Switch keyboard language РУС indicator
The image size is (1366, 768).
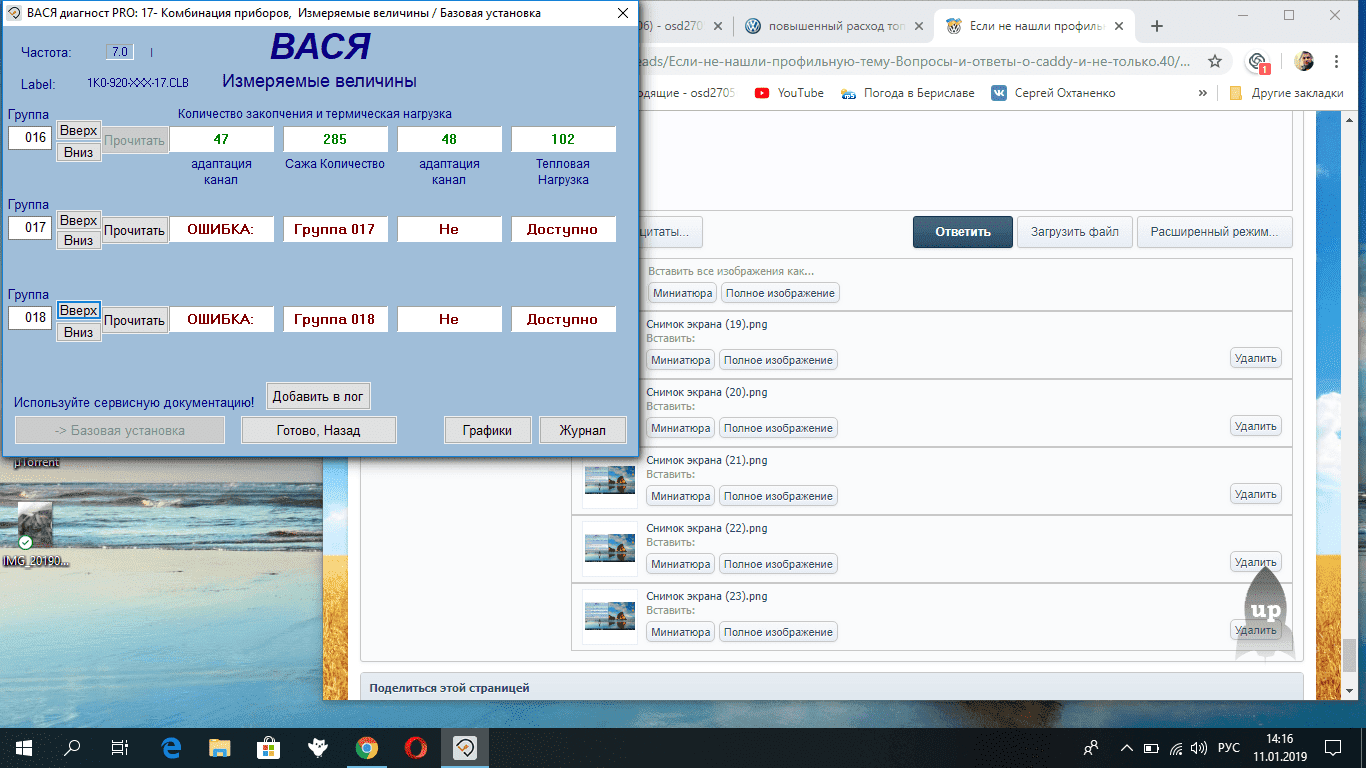point(1227,747)
